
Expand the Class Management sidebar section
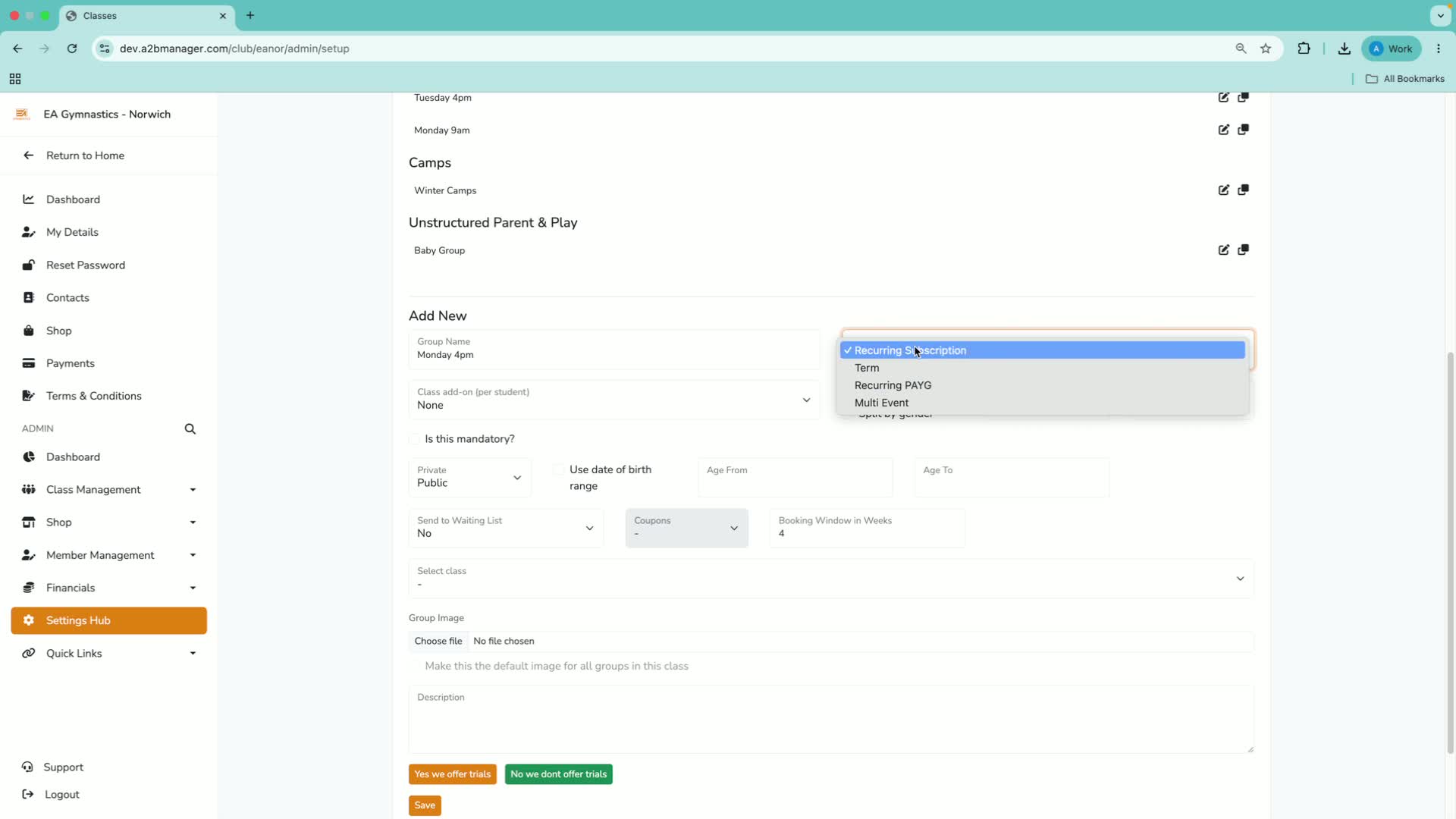pos(109,490)
